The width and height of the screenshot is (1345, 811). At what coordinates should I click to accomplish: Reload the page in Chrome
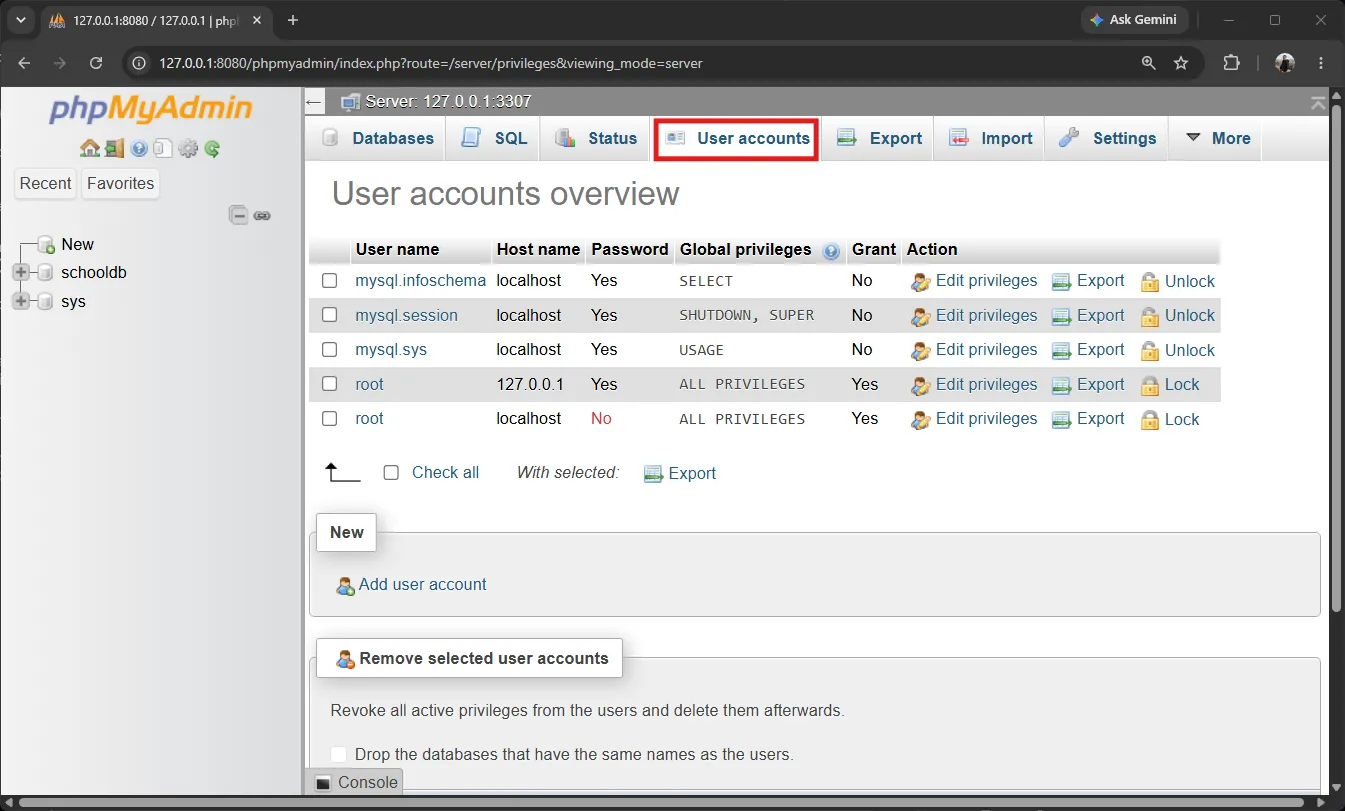(96, 62)
